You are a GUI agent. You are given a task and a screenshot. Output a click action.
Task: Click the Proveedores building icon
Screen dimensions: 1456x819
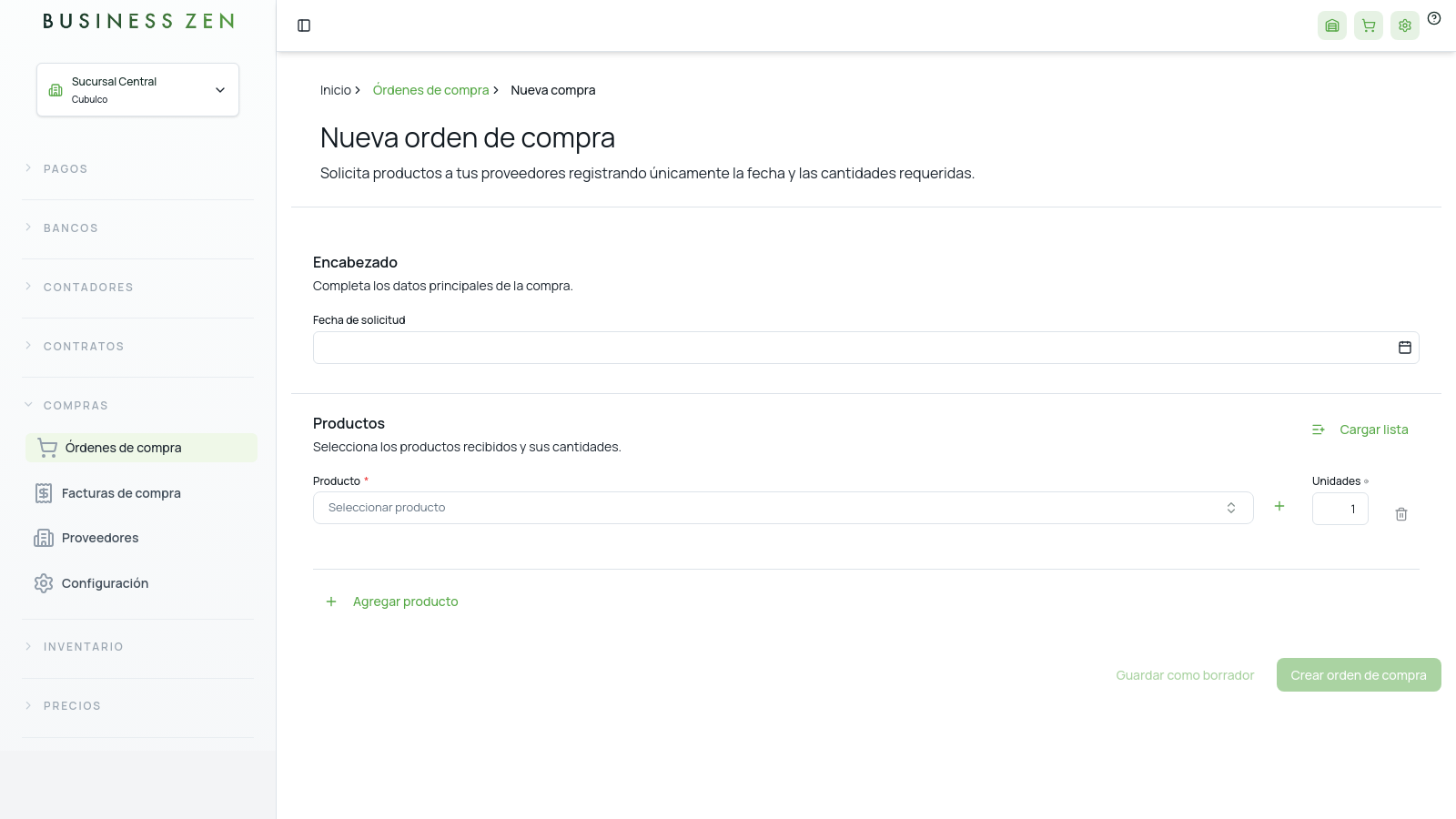click(x=44, y=538)
